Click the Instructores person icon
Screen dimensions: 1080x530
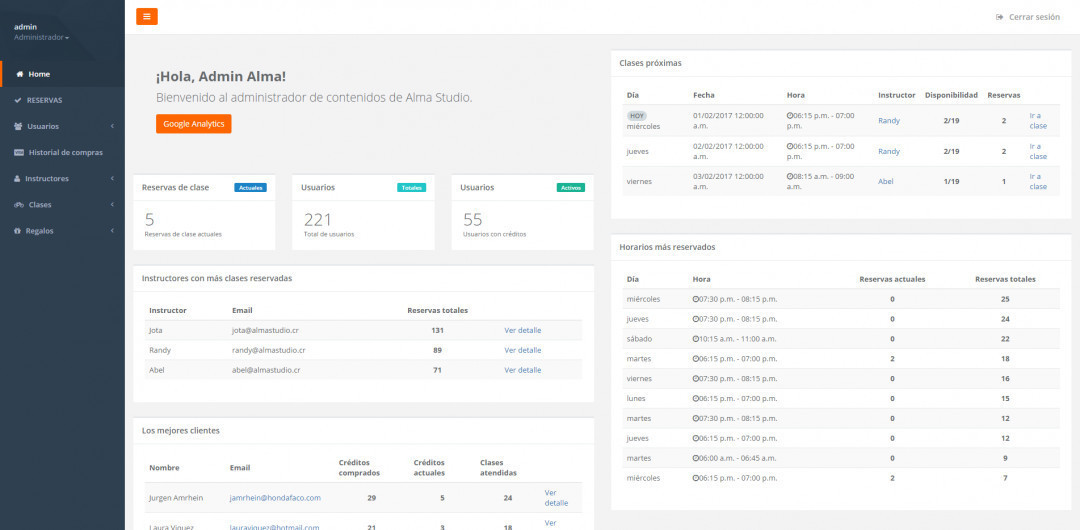(17, 178)
